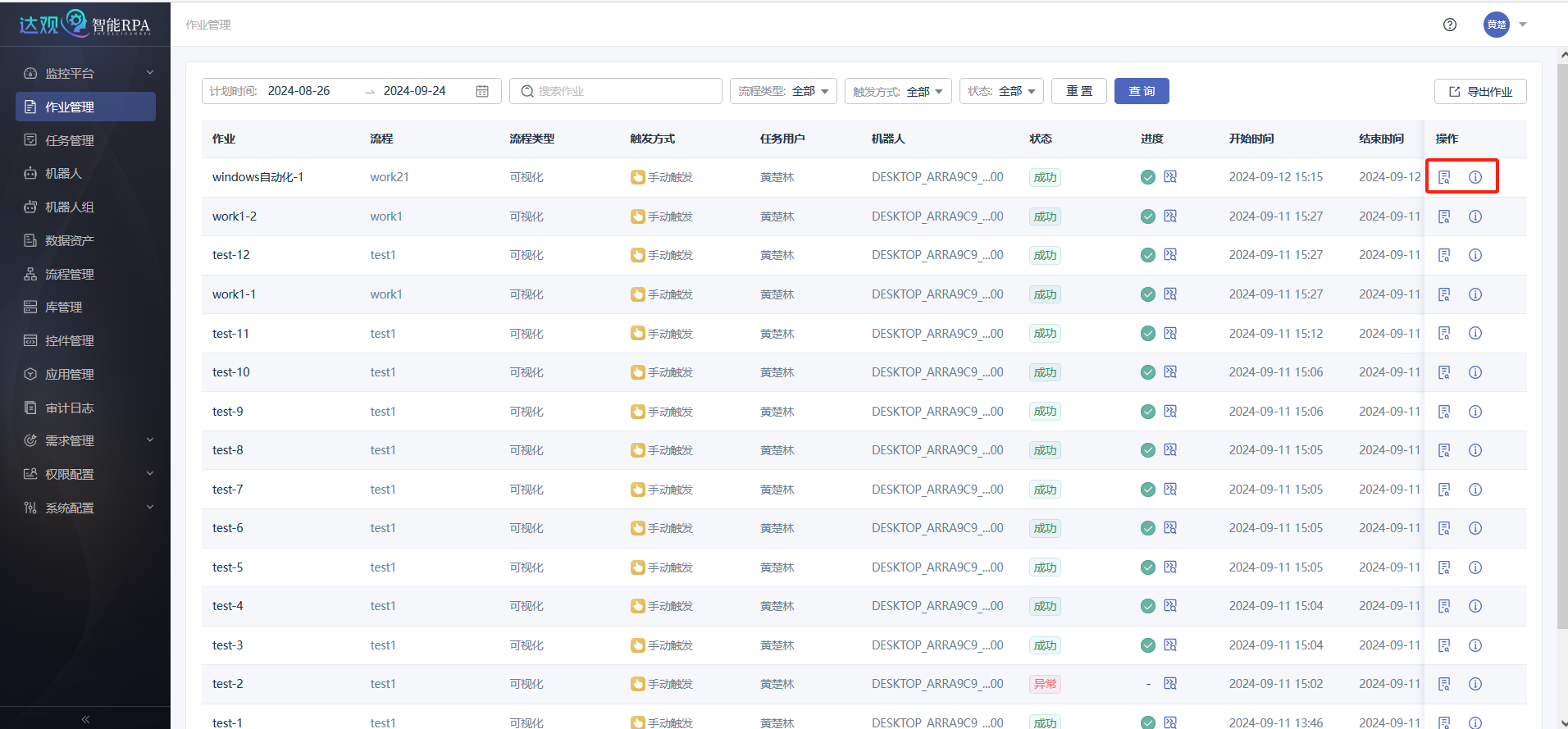This screenshot has height=729, width=1568.
Task: Open log icon for windows自动化-1 row
Action: pyautogui.click(x=1444, y=177)
